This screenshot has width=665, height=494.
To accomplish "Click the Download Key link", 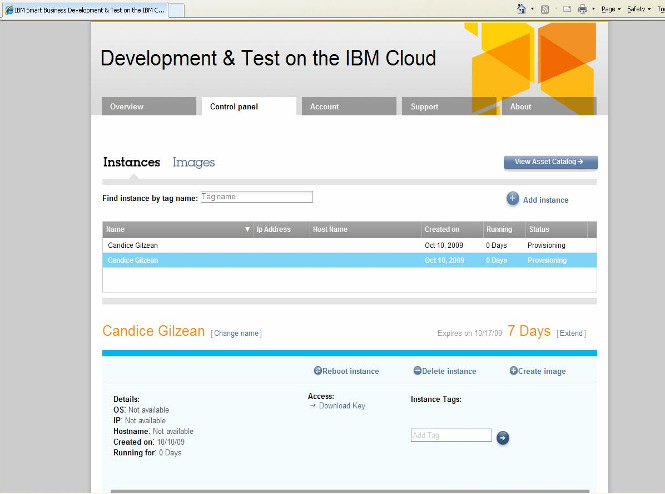I will 342,406.
